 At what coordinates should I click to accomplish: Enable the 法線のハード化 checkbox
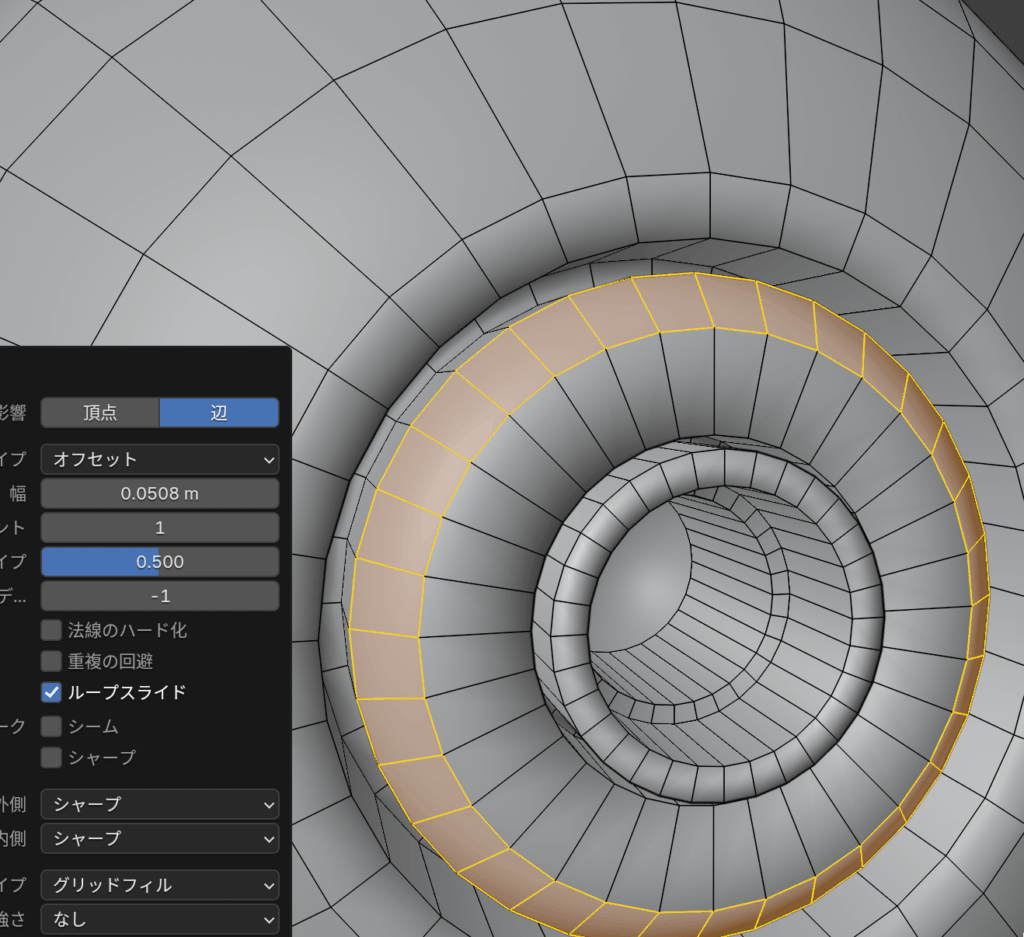pyautogui.click(x=51, y=630)
